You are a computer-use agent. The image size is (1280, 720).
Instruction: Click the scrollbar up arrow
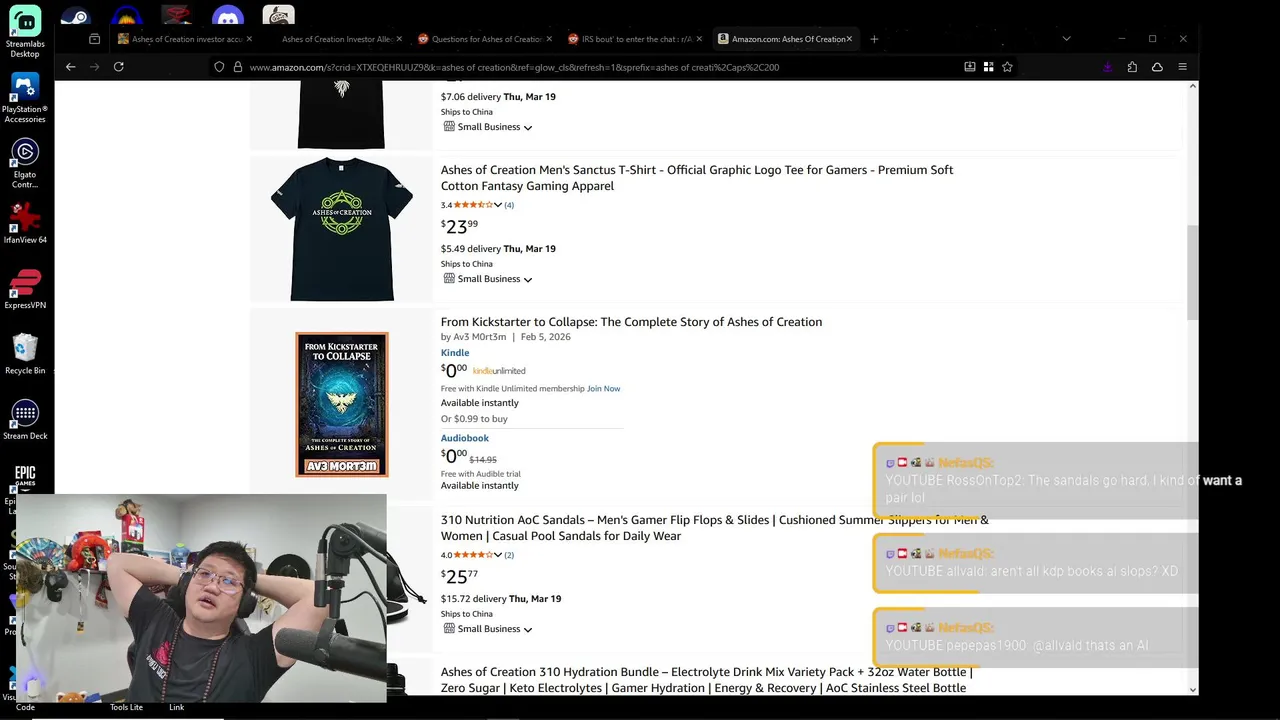click(x=1192, y=87)
